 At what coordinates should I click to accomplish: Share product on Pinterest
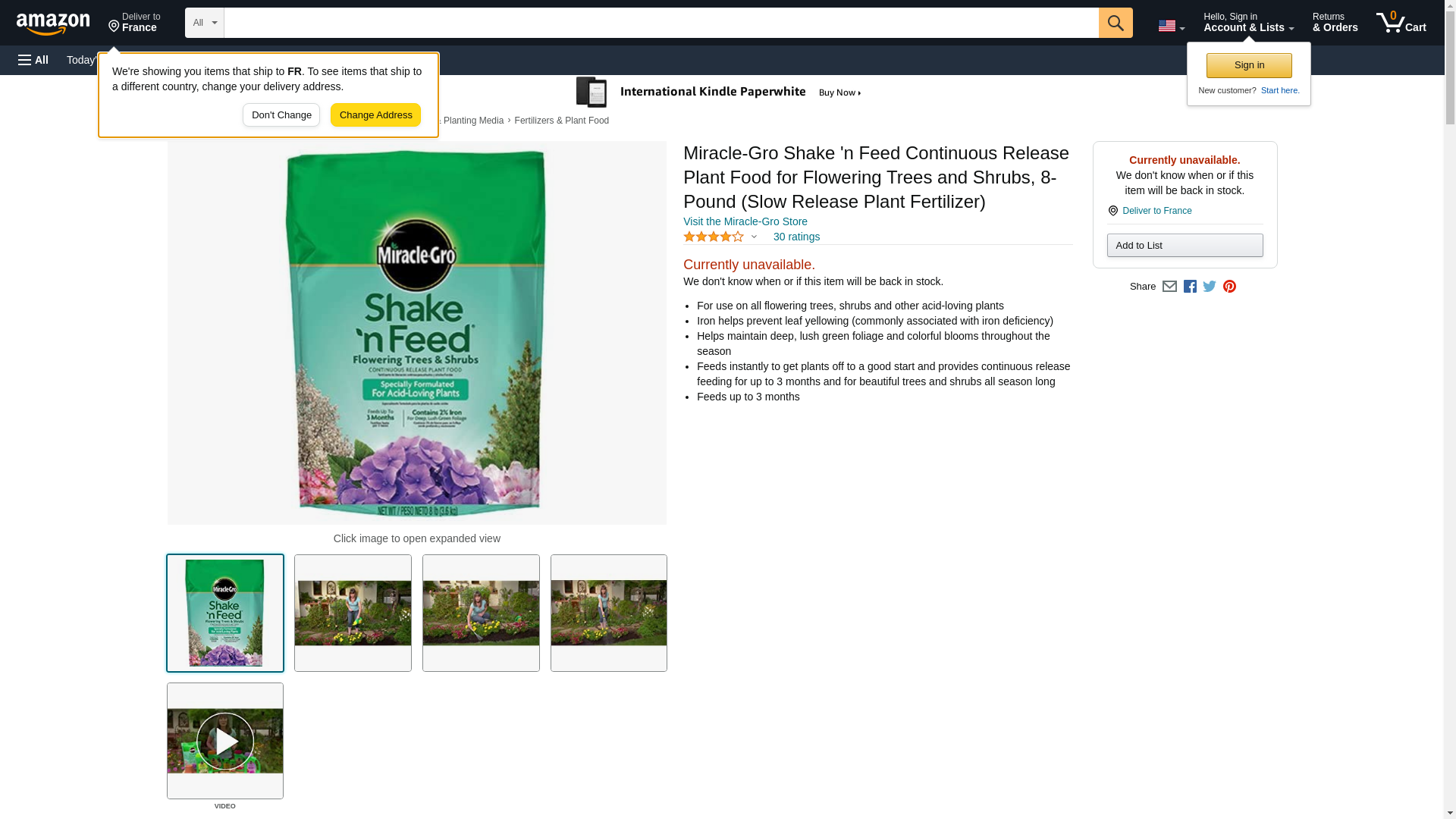point(1229,287)
